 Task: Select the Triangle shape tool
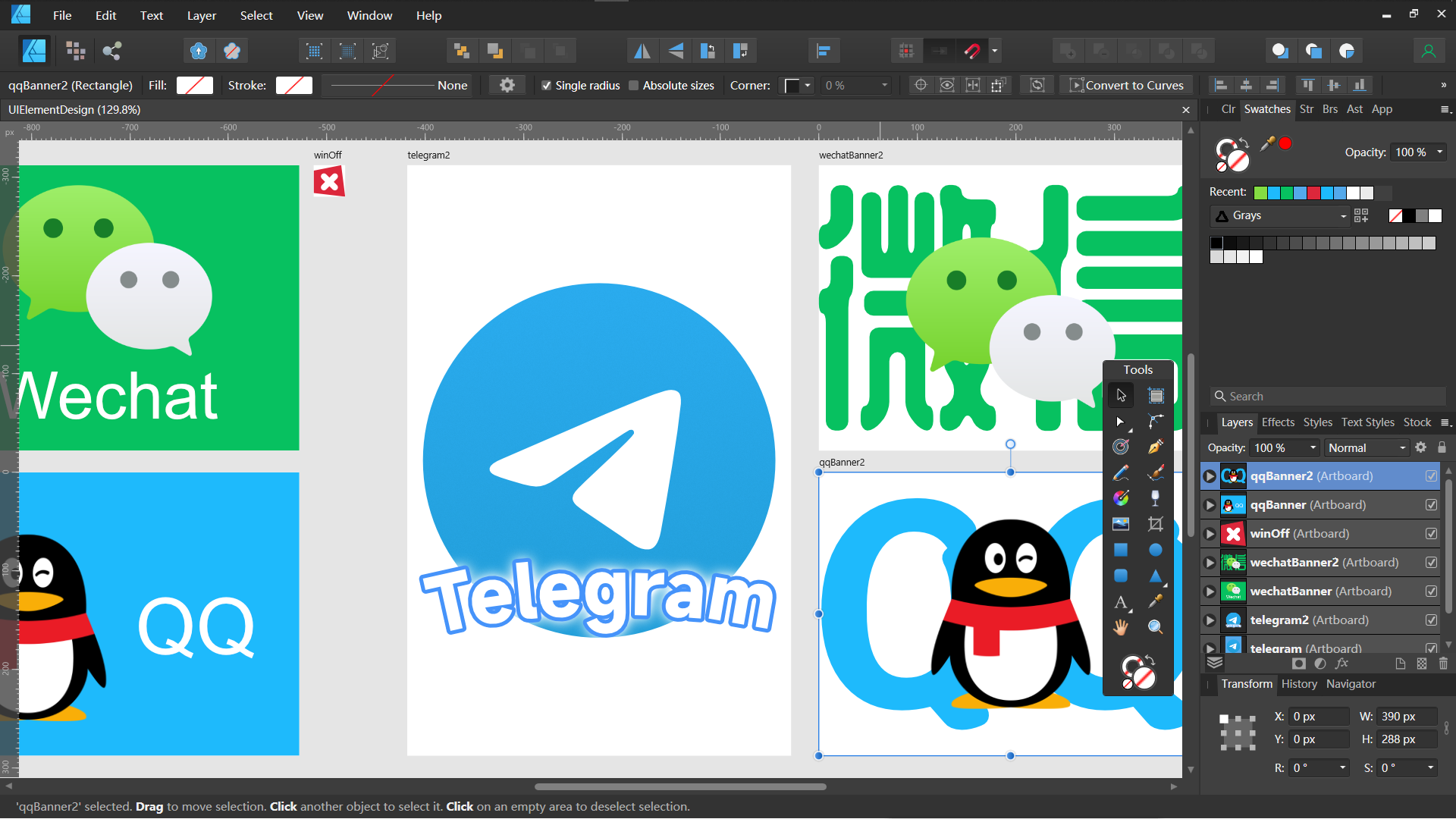pyautogui.click(x=1156, y=576)
